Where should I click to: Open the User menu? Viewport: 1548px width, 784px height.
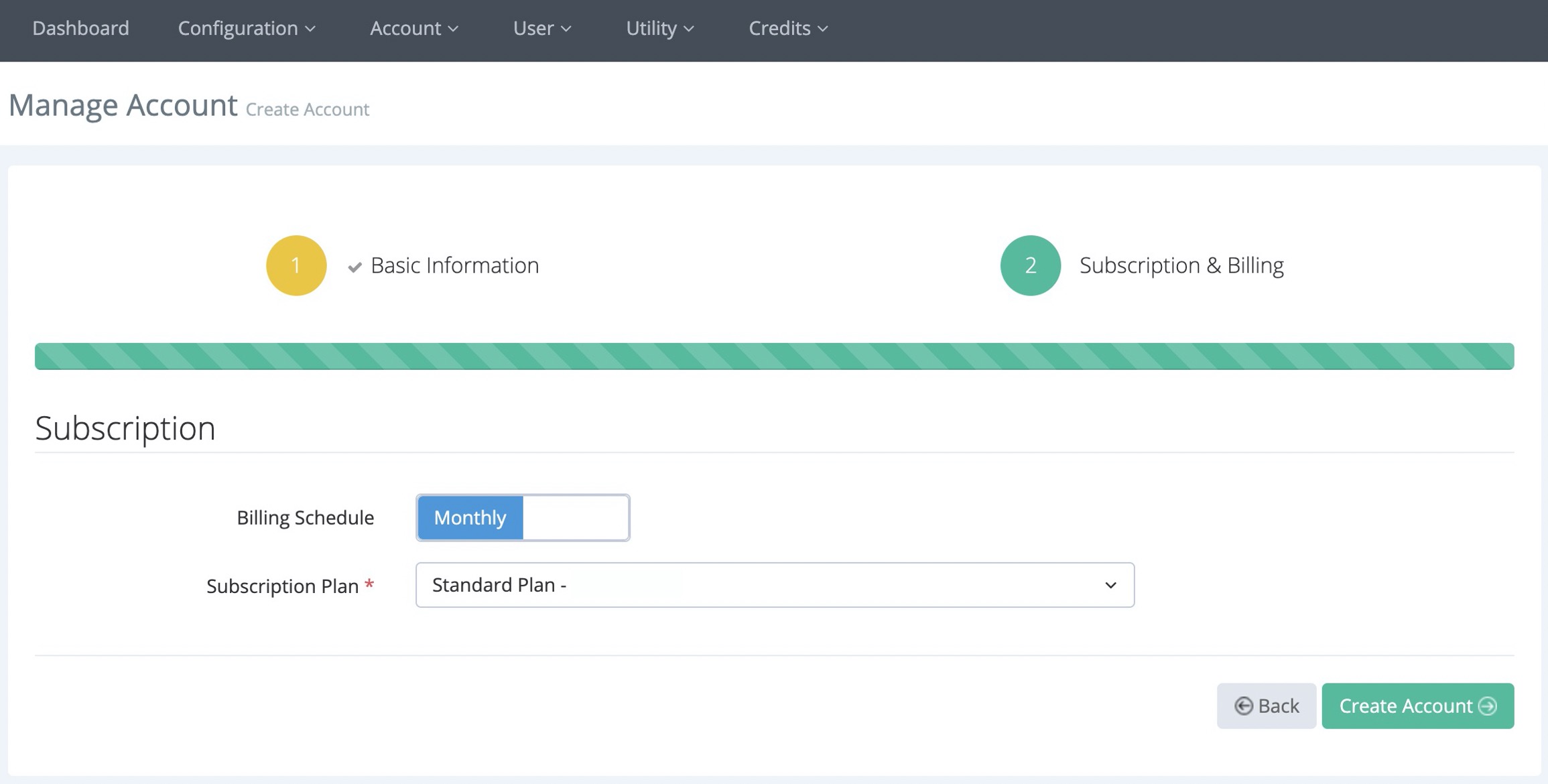(x=541, y=28)
